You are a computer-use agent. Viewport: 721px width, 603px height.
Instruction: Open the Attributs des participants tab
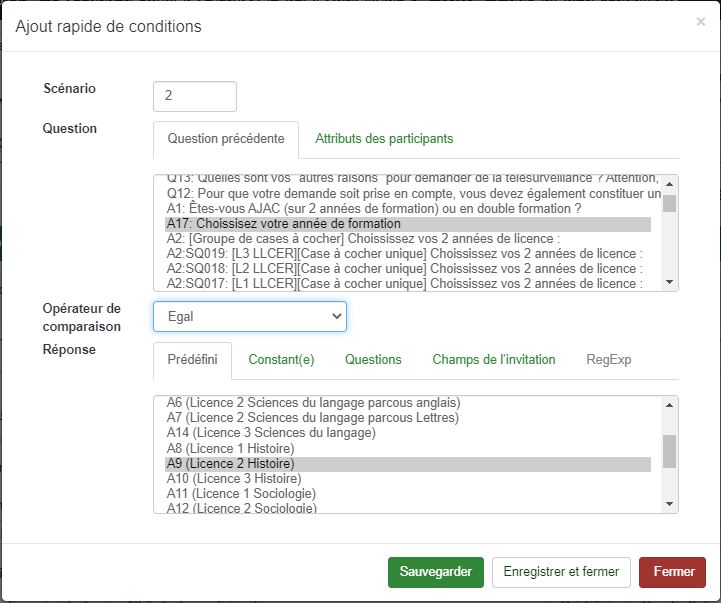[384, 139]
